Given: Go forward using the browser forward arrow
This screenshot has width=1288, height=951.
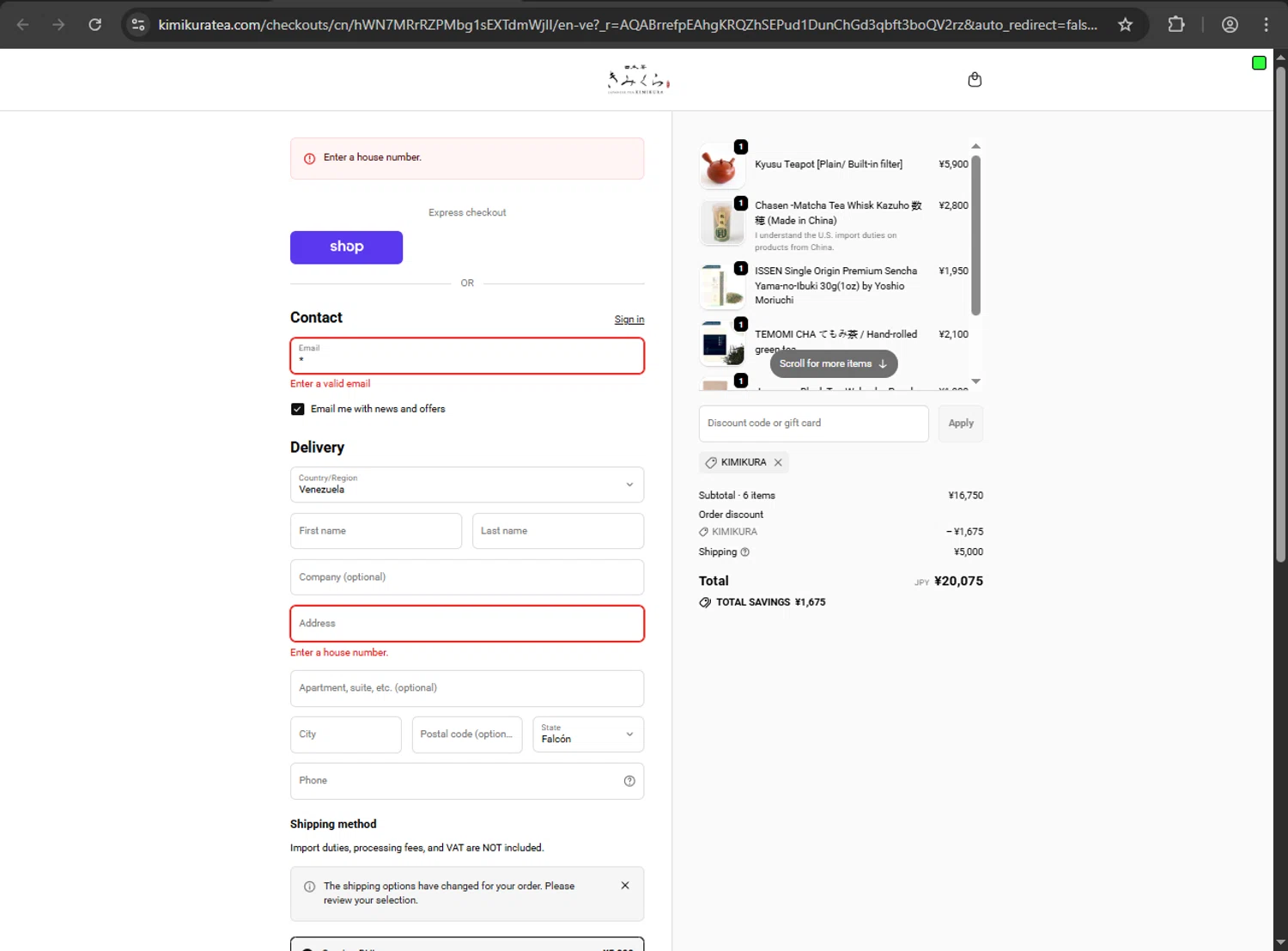Looking at the screenshot, I should point(58,25).
